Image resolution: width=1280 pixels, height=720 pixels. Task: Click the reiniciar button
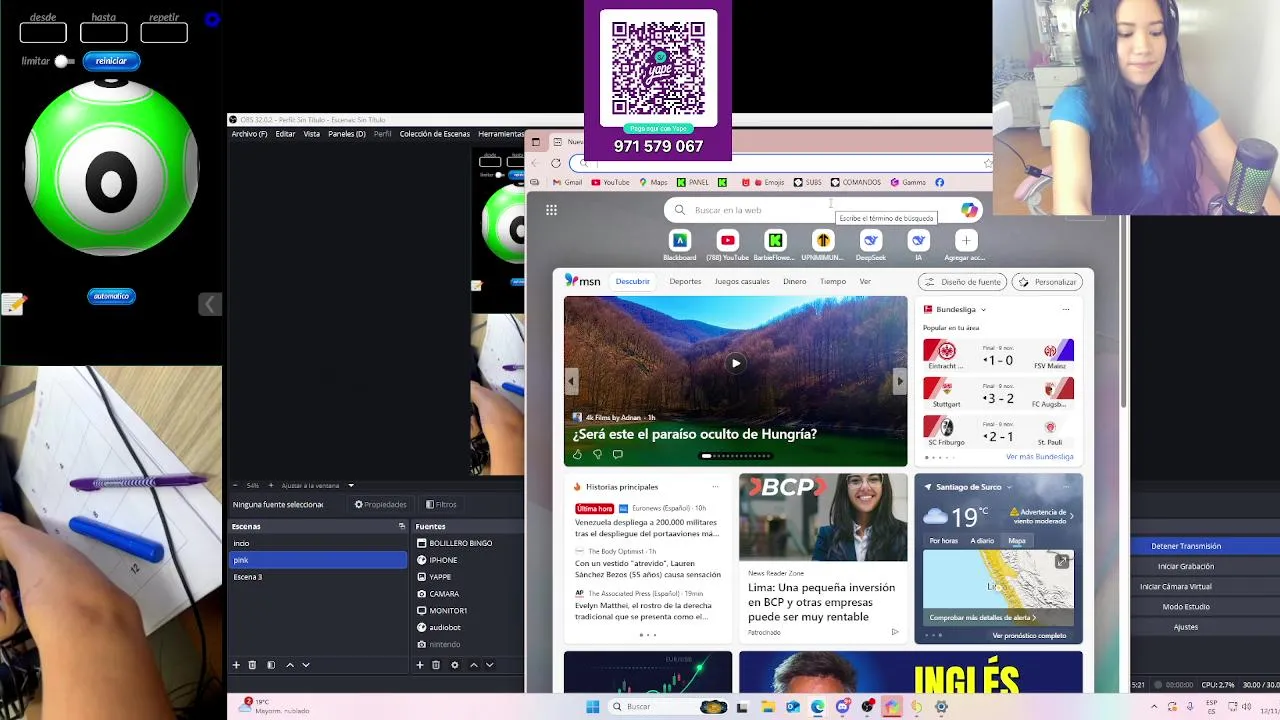pos(111,61)
